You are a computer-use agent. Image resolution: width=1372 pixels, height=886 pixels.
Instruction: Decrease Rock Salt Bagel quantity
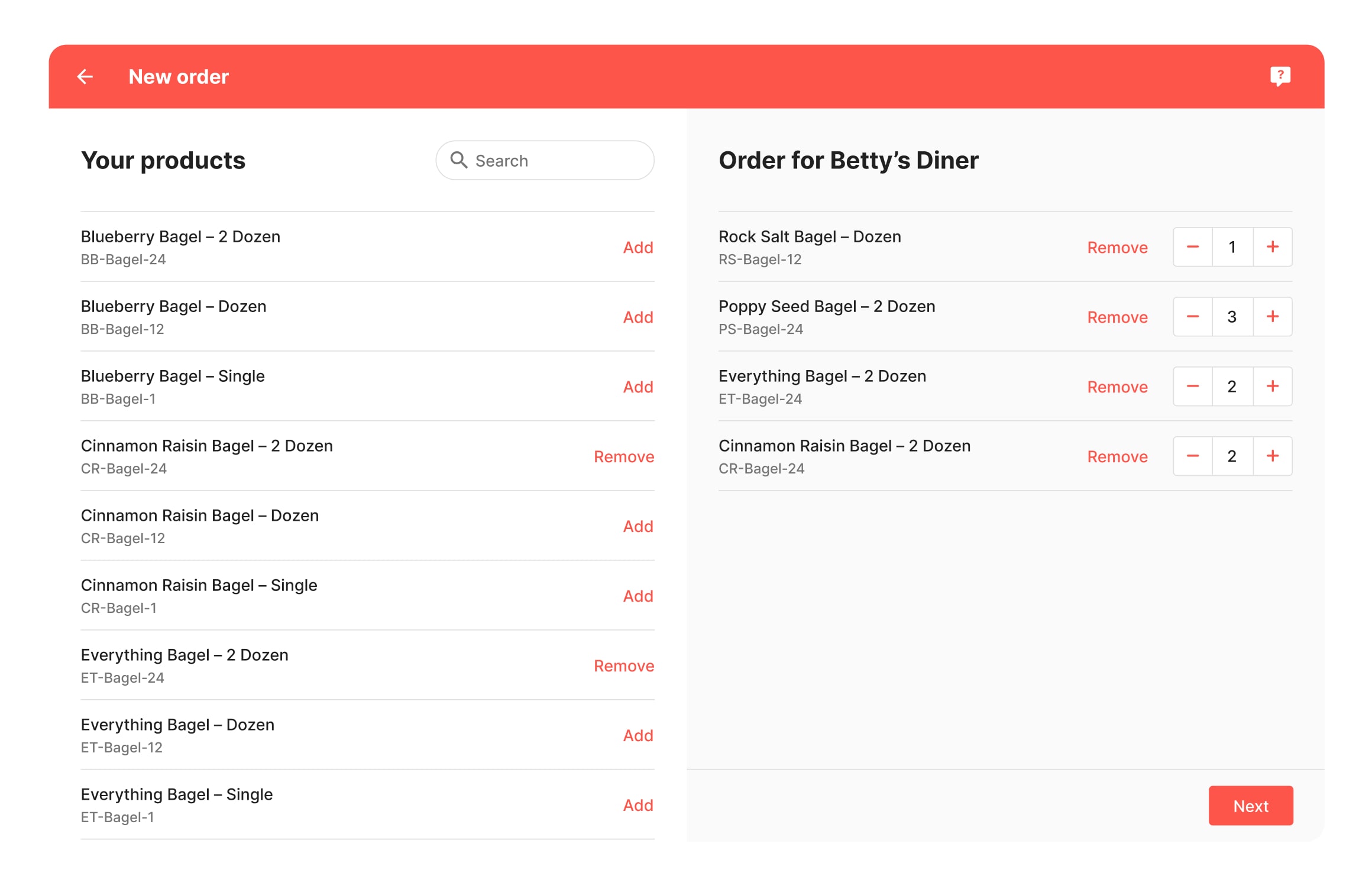[1193, 247]
